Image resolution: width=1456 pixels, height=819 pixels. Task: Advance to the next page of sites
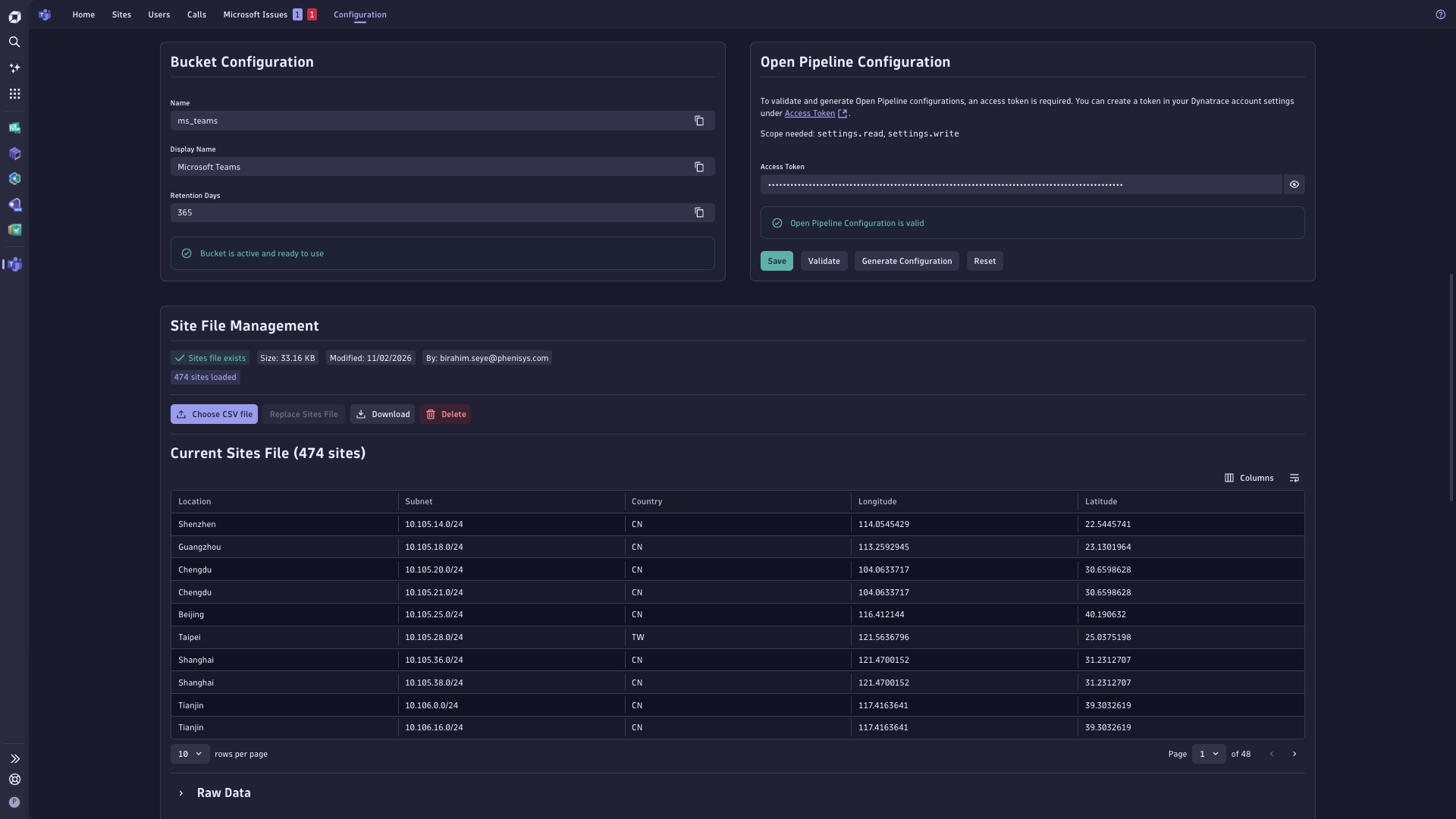click(1294, 754)
